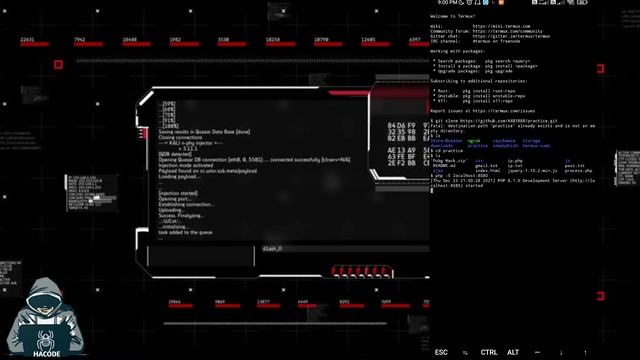Screen dimensions: 640x360
Task: Select the 'Downloads' directory name
Action: tap(442, 146)
